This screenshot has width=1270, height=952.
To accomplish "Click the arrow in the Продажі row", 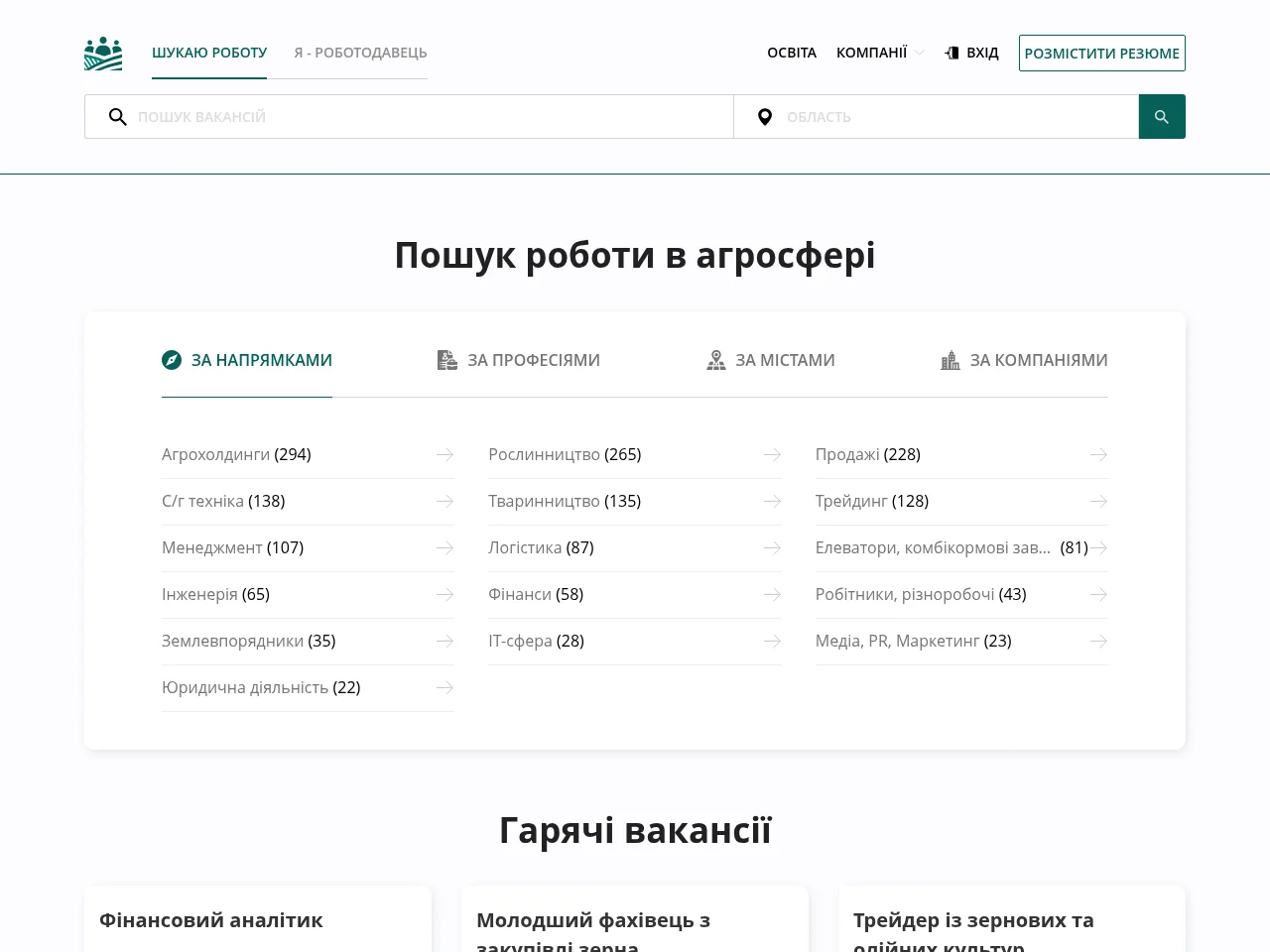I will click(x=1098, y=454).
